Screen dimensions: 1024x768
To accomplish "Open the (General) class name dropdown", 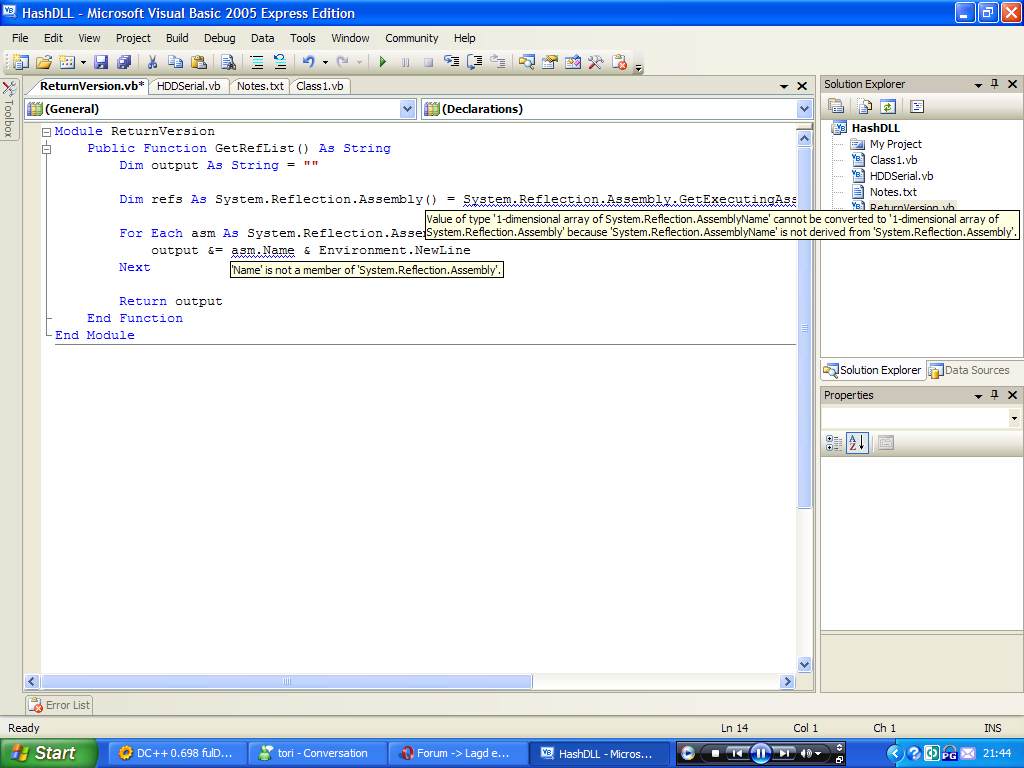I will pos(408,109).
